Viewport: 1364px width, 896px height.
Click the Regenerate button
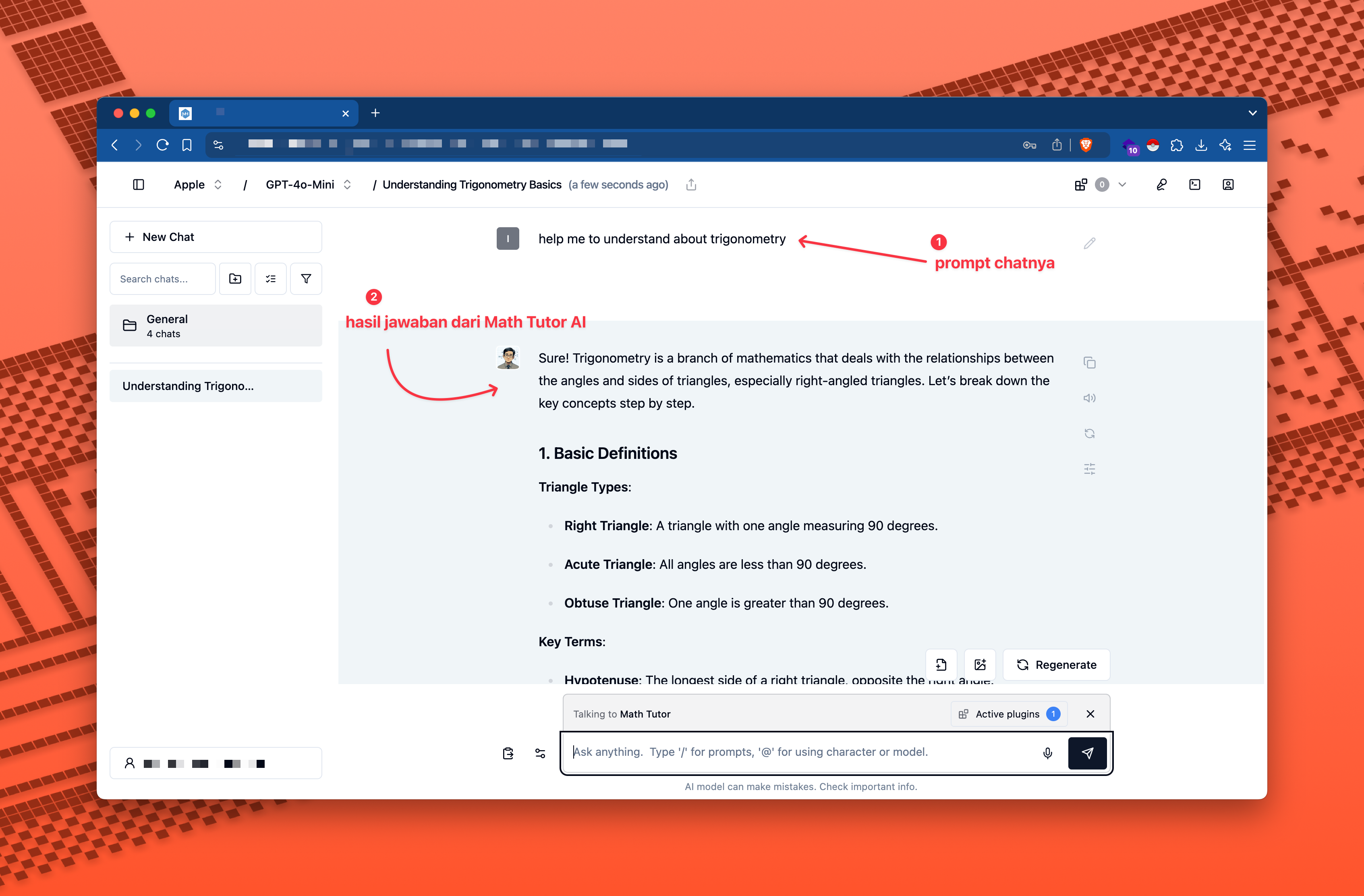tap(1056, 664)
